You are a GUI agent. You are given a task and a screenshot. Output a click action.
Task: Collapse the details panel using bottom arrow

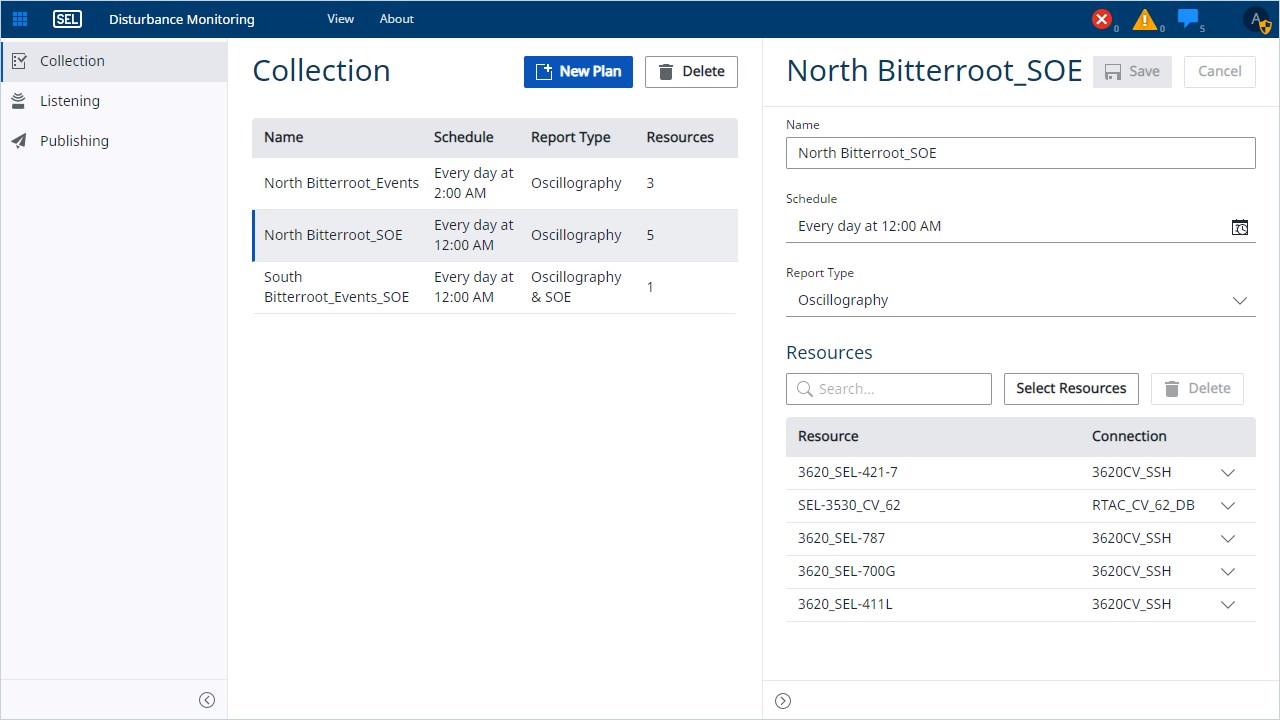(783, 701)
